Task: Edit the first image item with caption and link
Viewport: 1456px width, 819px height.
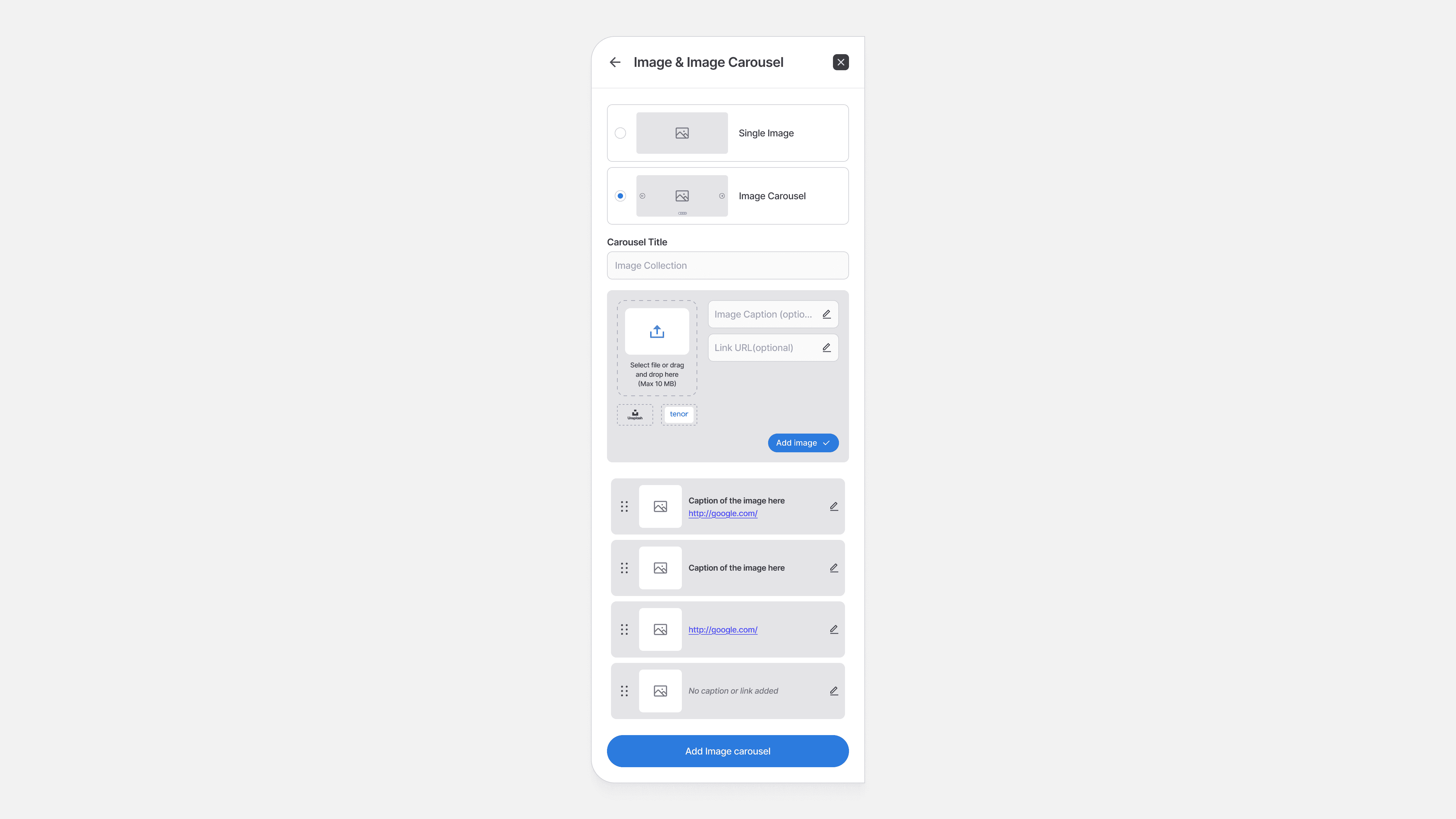Action: point(834,506)
